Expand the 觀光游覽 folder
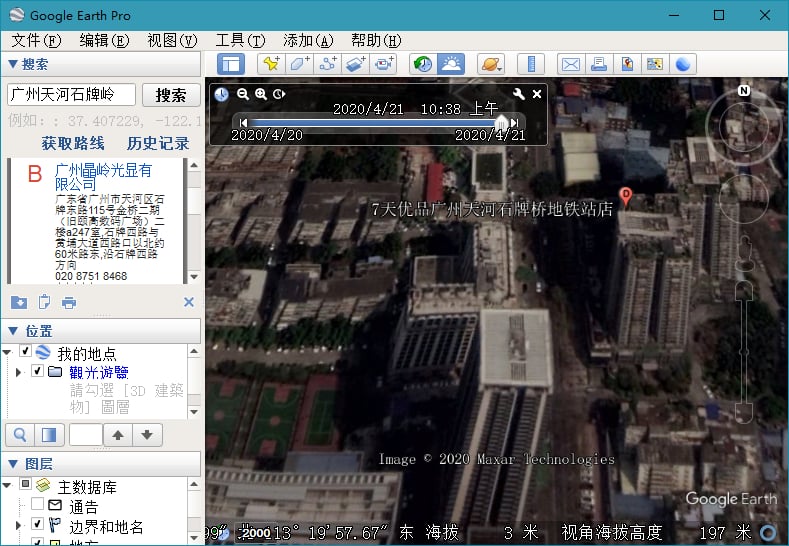Image resolution: width=789 pixels, height=546 pixels. 18,372
